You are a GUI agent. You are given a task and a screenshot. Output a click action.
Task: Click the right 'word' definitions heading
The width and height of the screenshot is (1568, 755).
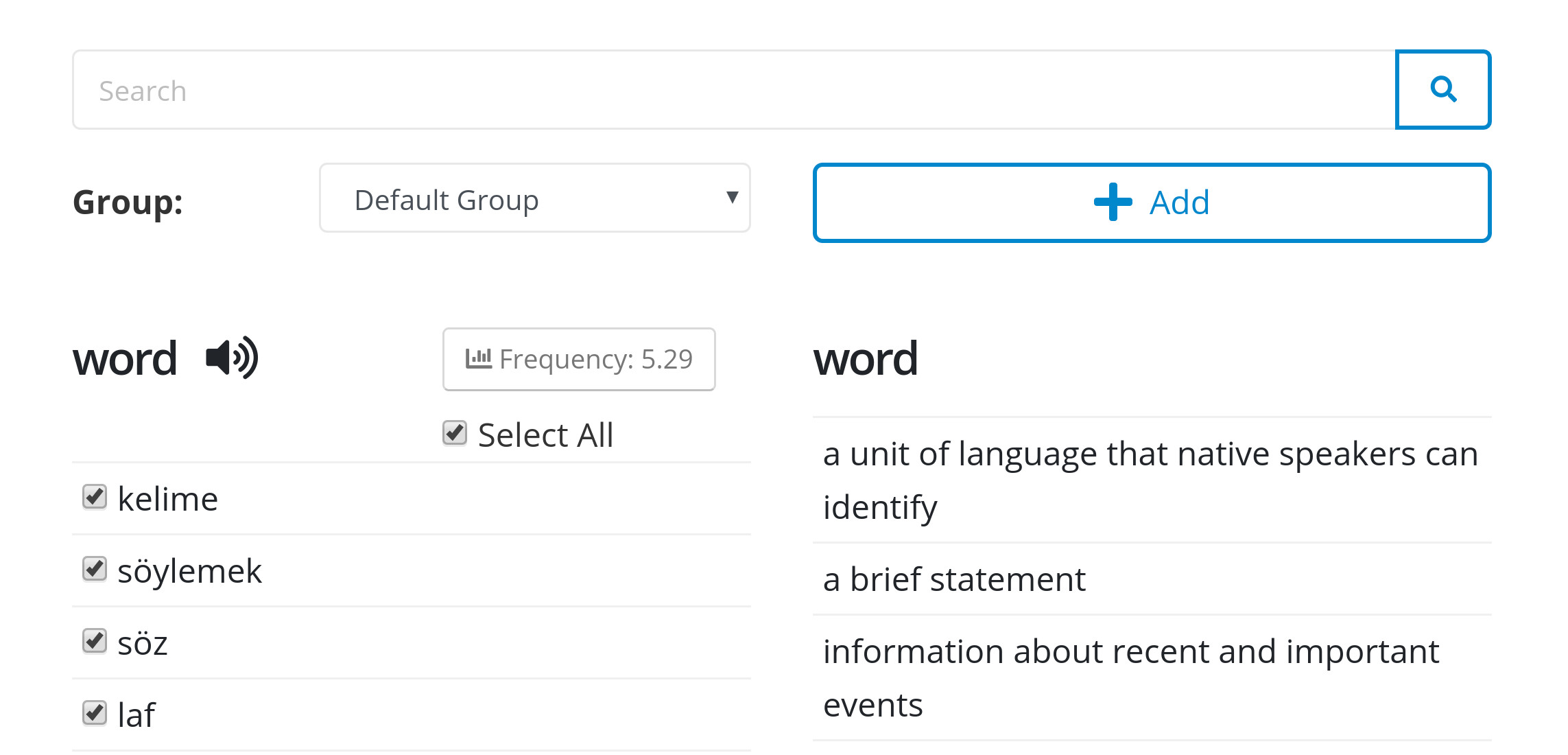pyautogui.click(x=866, y=358)
